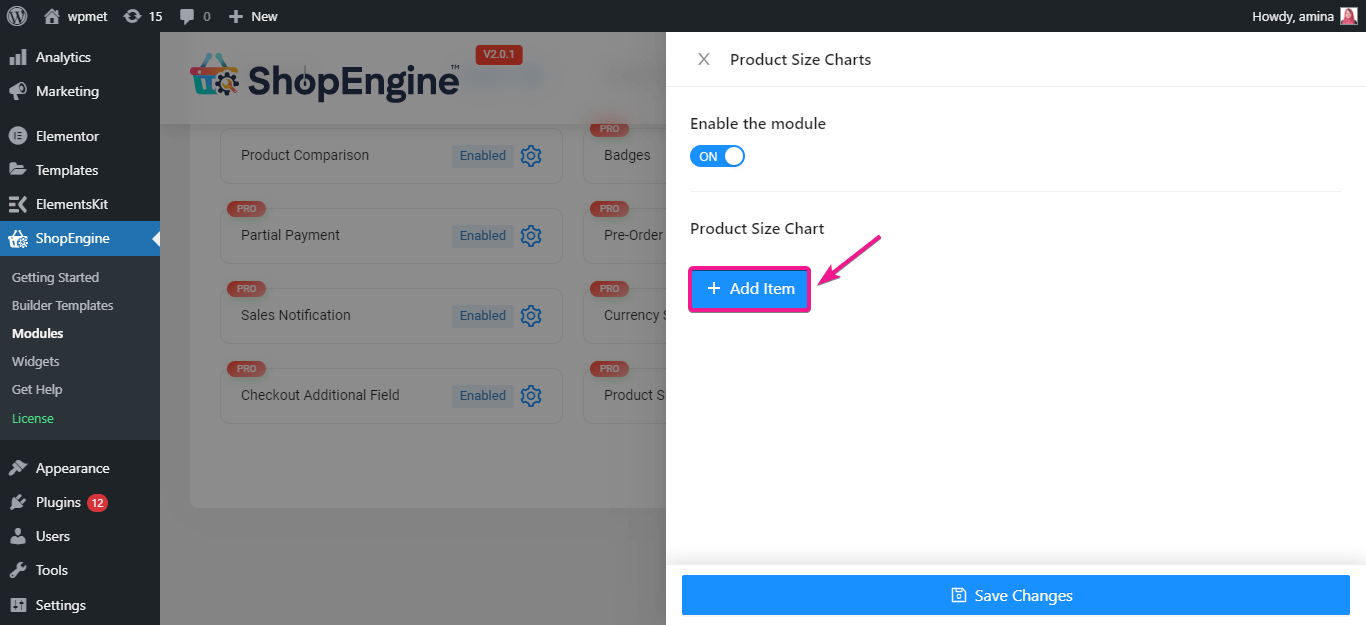Open settings gear for Product Comparison
Viewport: 1366px width, 625px height.
[531, 156]
